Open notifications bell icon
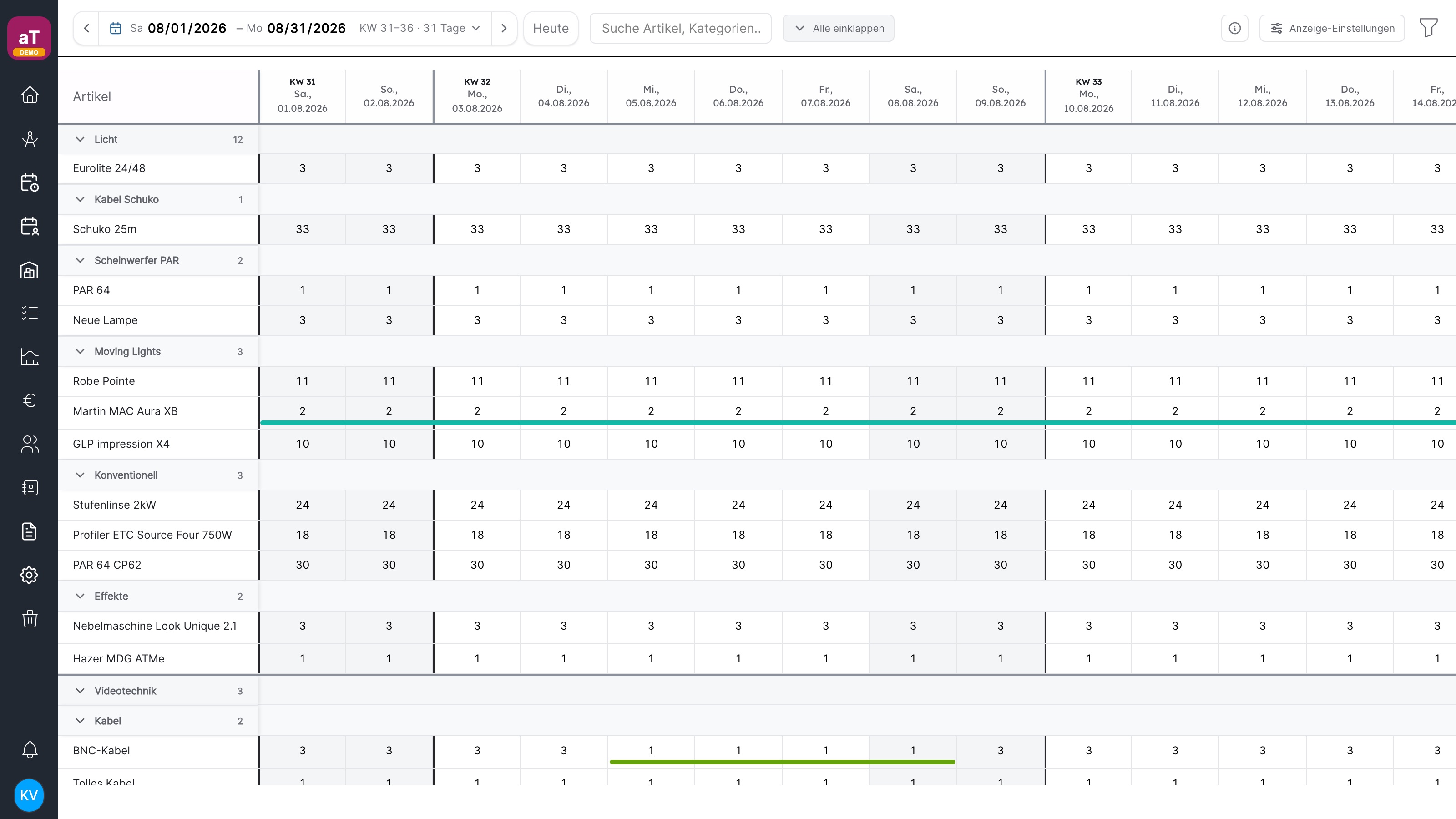This screenshot has width=1456, height=819. [x=30, y=749]
